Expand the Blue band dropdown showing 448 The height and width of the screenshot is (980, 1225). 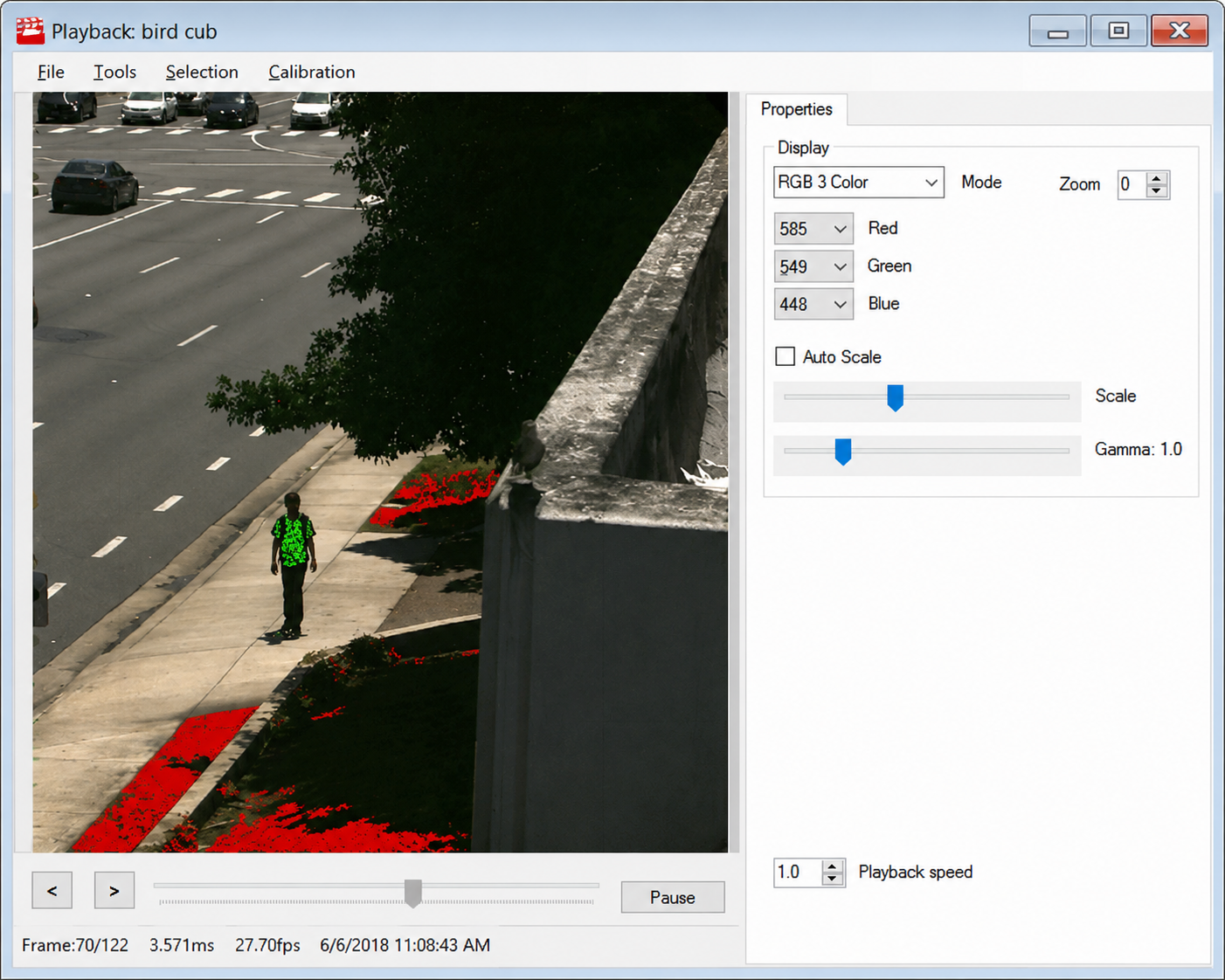(x=813, y=304)
